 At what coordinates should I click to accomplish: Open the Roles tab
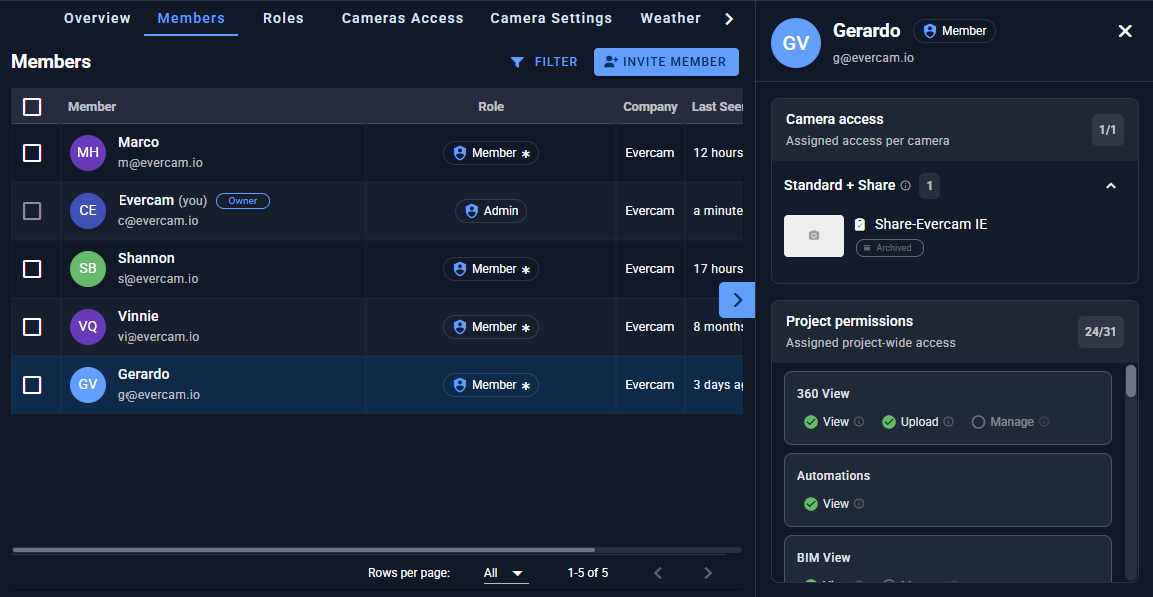click(283, 18)
